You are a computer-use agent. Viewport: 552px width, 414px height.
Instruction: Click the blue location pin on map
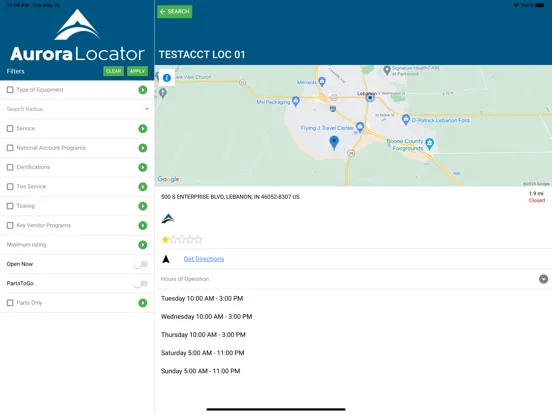334,143
